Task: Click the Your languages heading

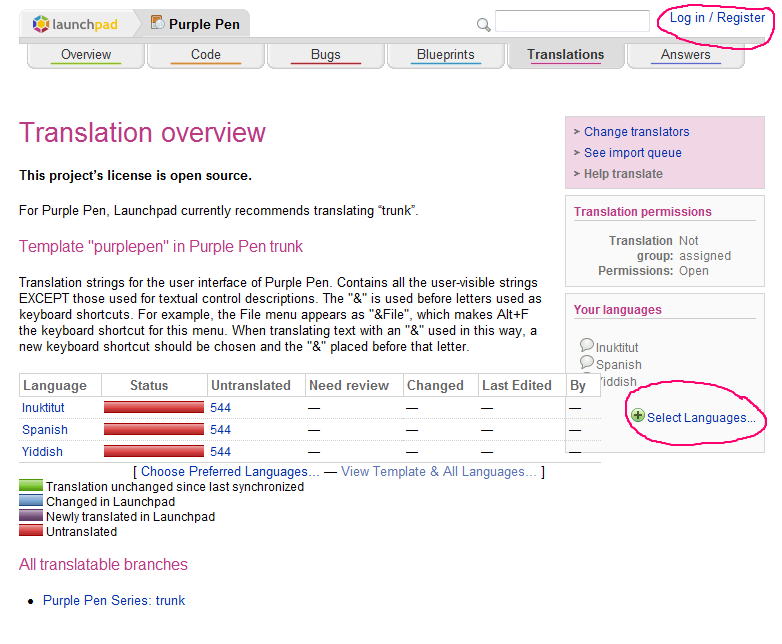Action: tap(617, 310)
